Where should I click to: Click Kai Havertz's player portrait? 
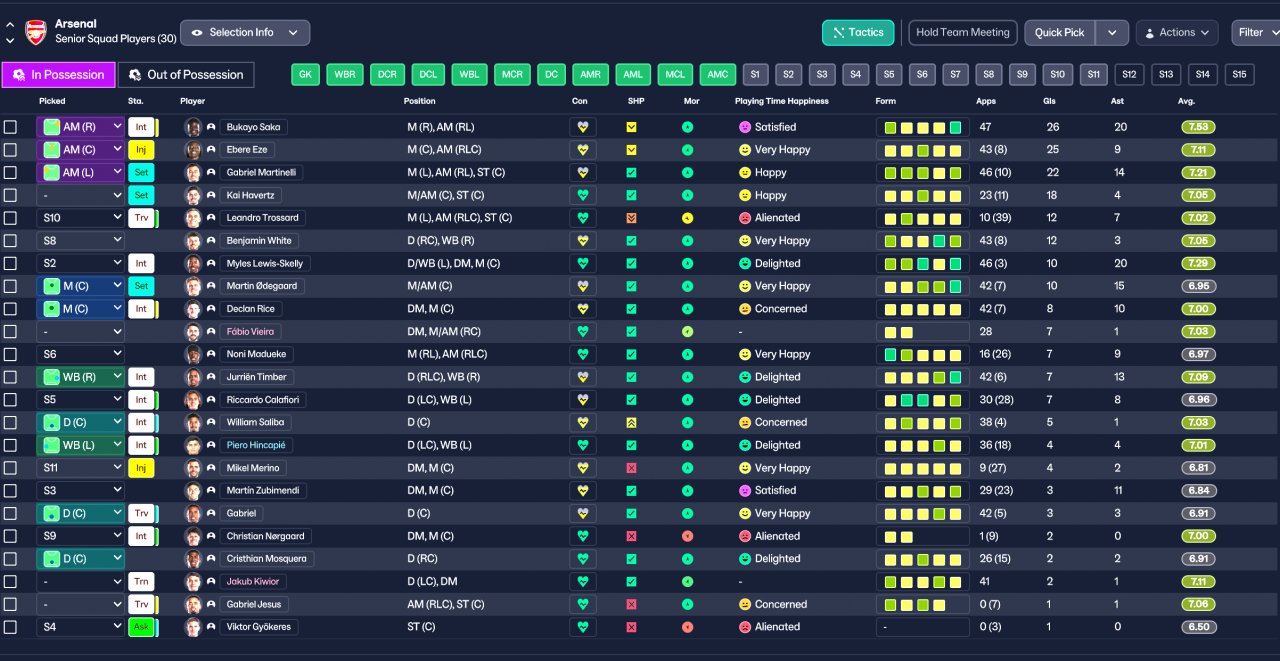click(193, 195)
